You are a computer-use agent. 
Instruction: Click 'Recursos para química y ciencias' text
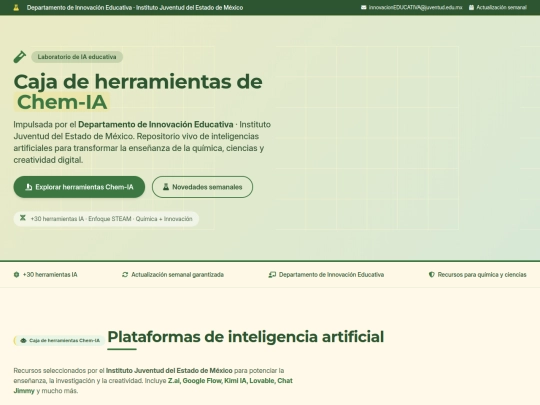point(482,274)
